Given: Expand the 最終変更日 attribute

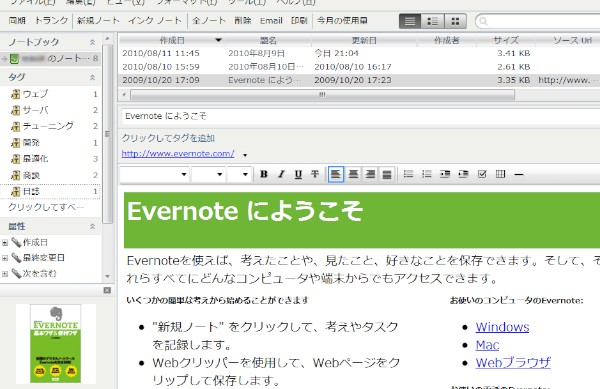Looking at the screenshot, I should [5, 258].
